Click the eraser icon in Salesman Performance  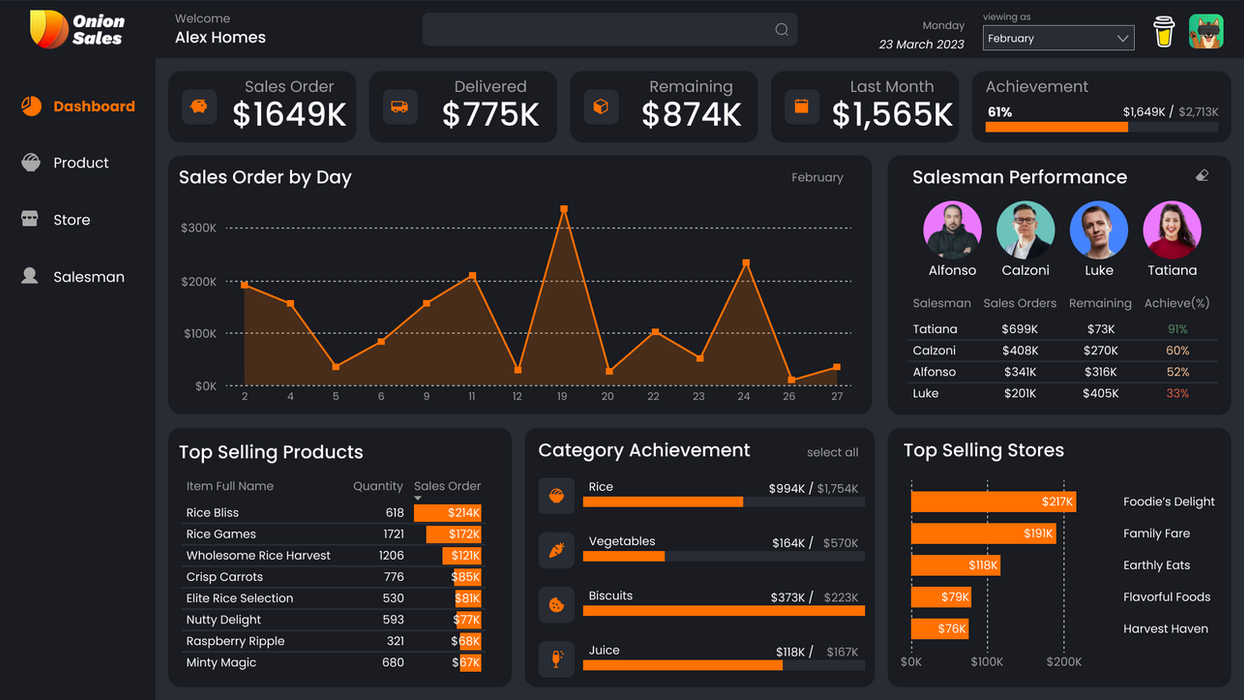pyautogui.click(x=1202, y=176)
